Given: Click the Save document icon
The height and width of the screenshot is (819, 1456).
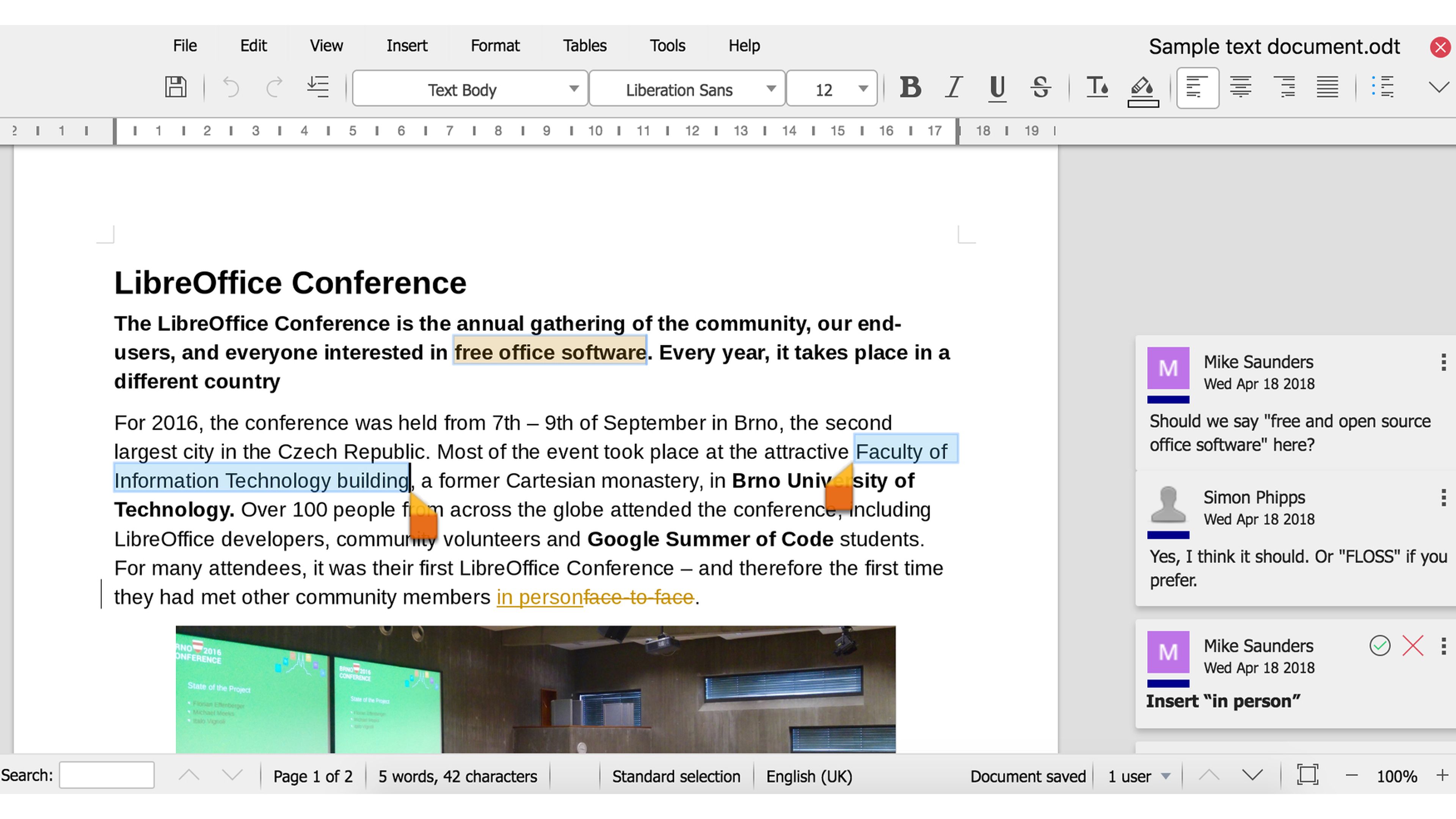Looking at the screenshot, I should [x=175, y=88].
